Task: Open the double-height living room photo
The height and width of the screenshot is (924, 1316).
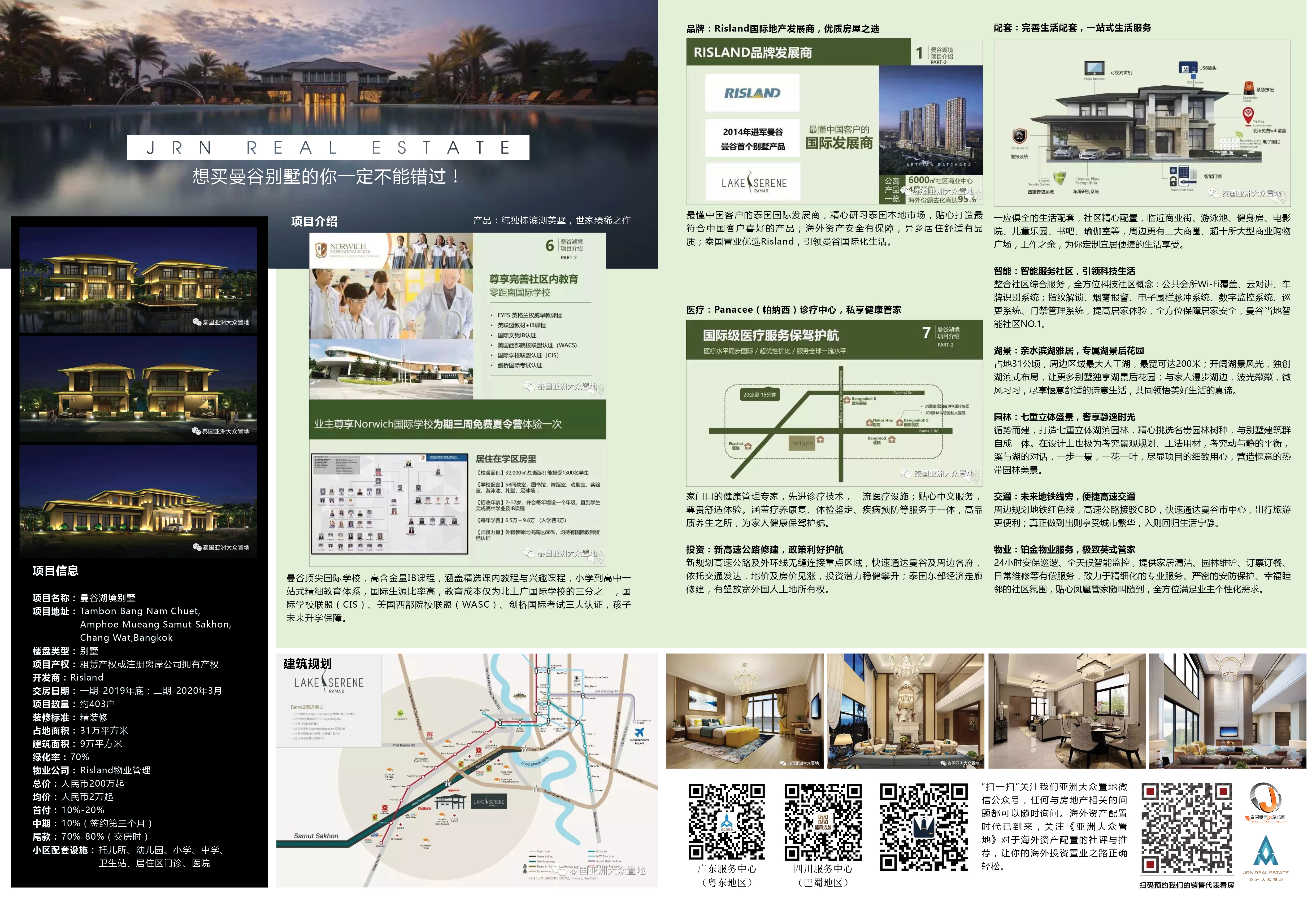Action: tap(1227, 711)
